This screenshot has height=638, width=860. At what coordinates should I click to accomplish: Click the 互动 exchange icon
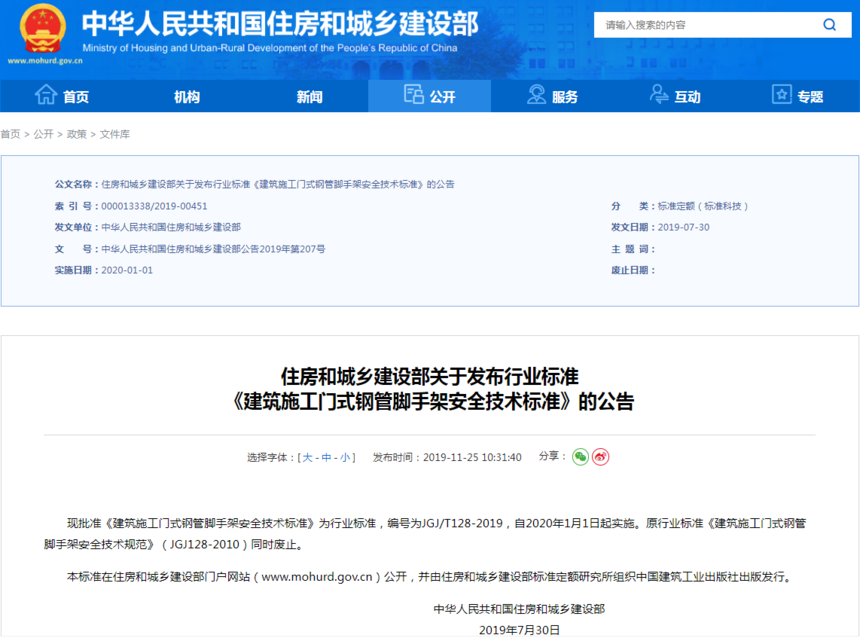(x=659, y=94)
